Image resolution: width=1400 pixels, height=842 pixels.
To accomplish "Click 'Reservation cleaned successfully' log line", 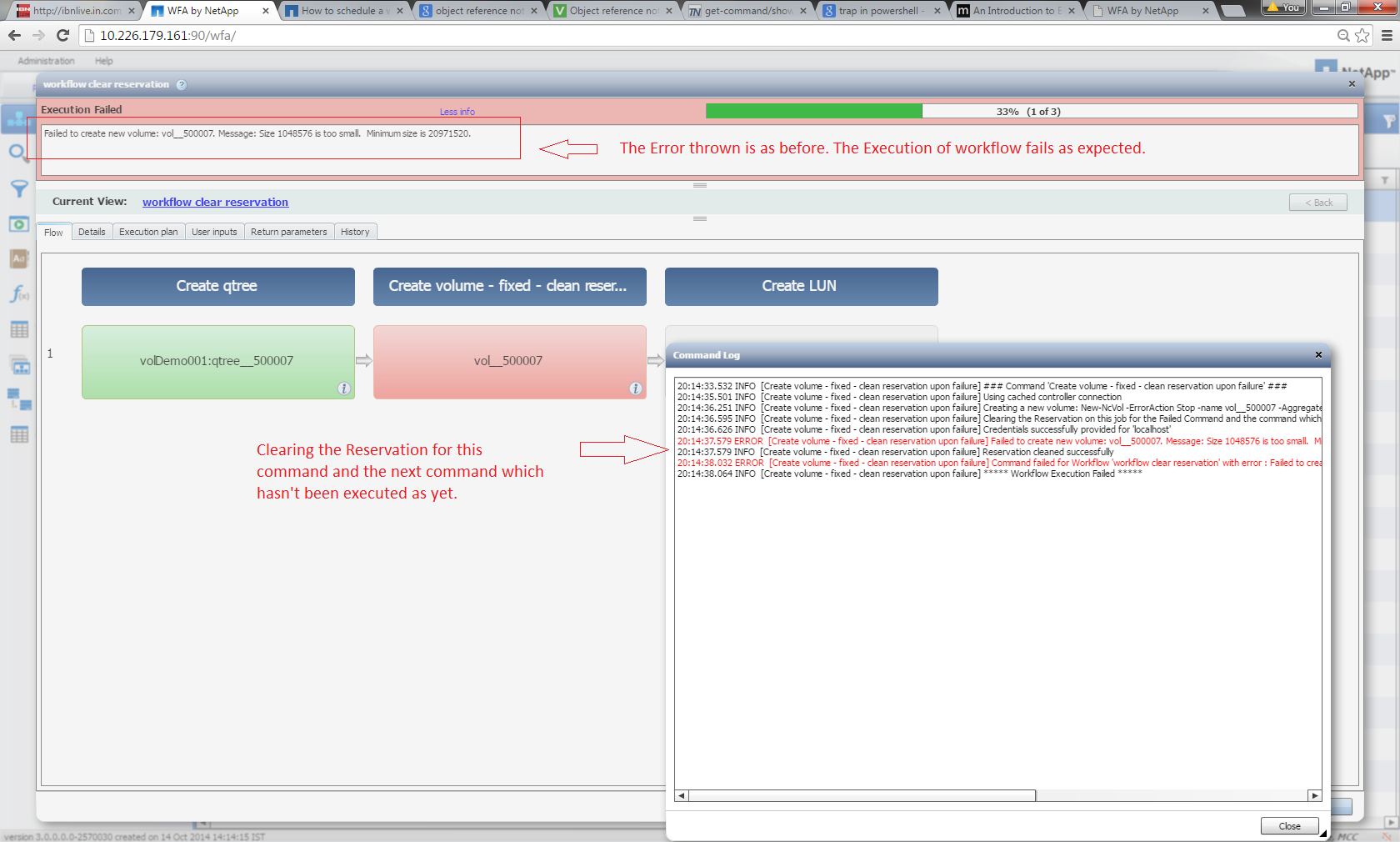I will point(895,452).
